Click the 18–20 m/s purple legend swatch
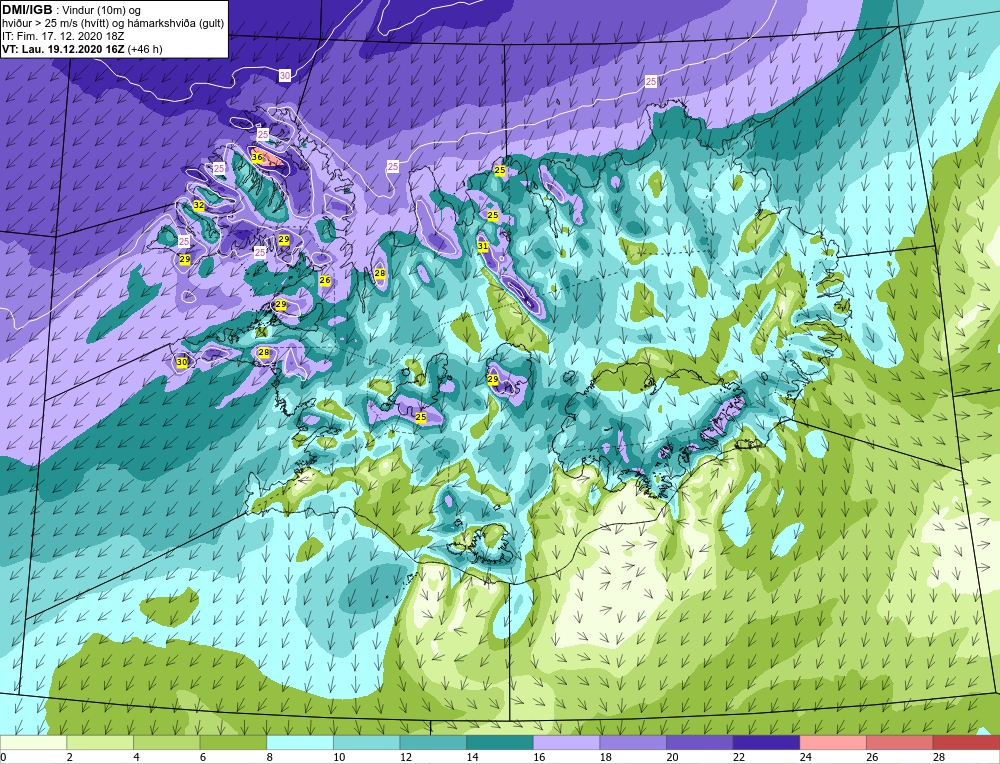This screenshot has width=1000, height=764. (x=633, y=742)
